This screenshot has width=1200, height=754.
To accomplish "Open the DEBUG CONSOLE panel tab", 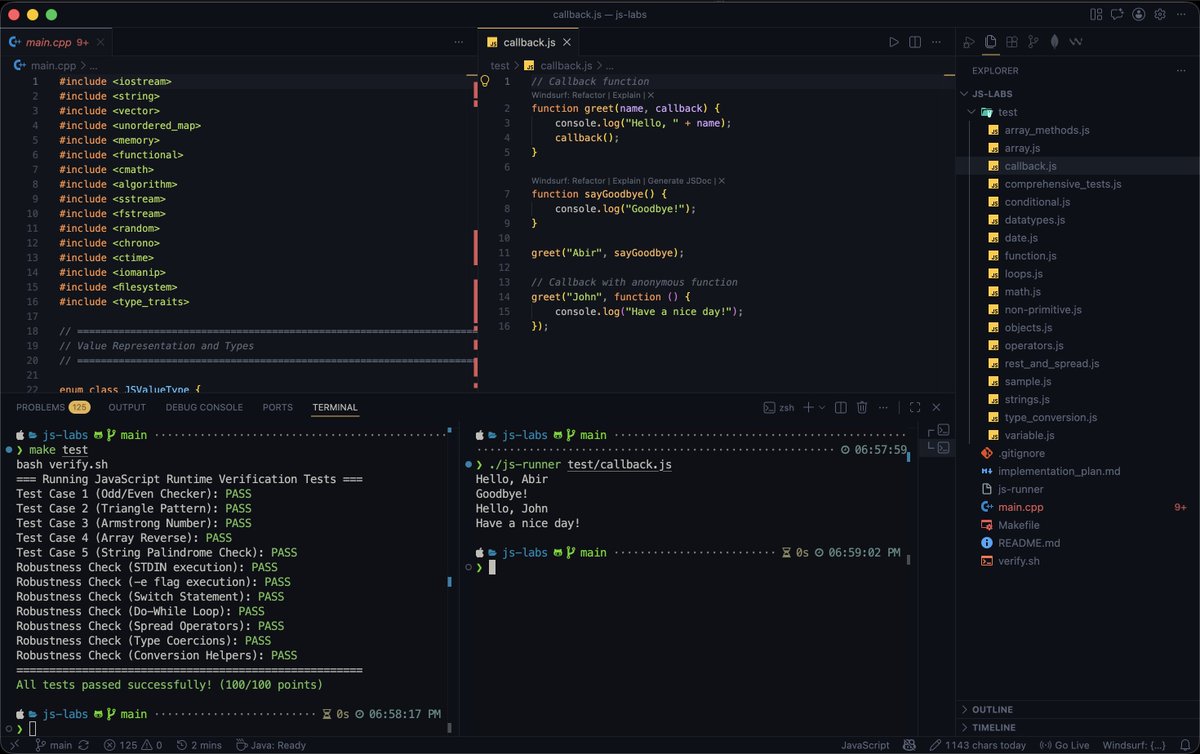I will 204,407.
